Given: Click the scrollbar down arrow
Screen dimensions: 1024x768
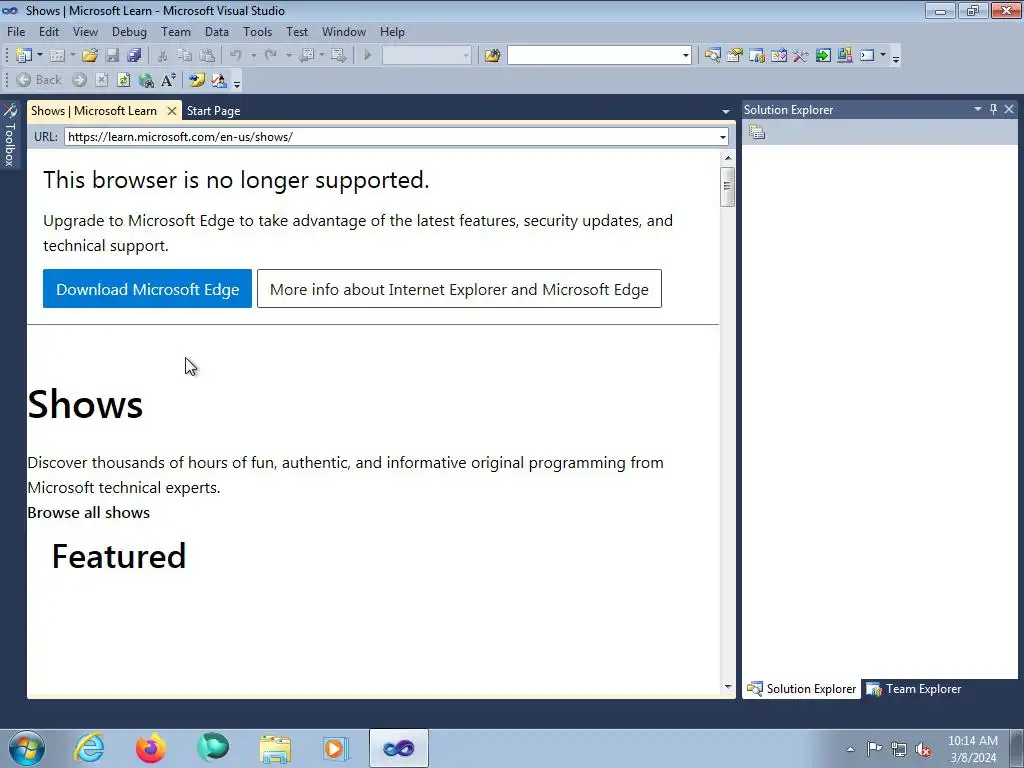Looking at the screenshot, I should [x=728, y=686].
